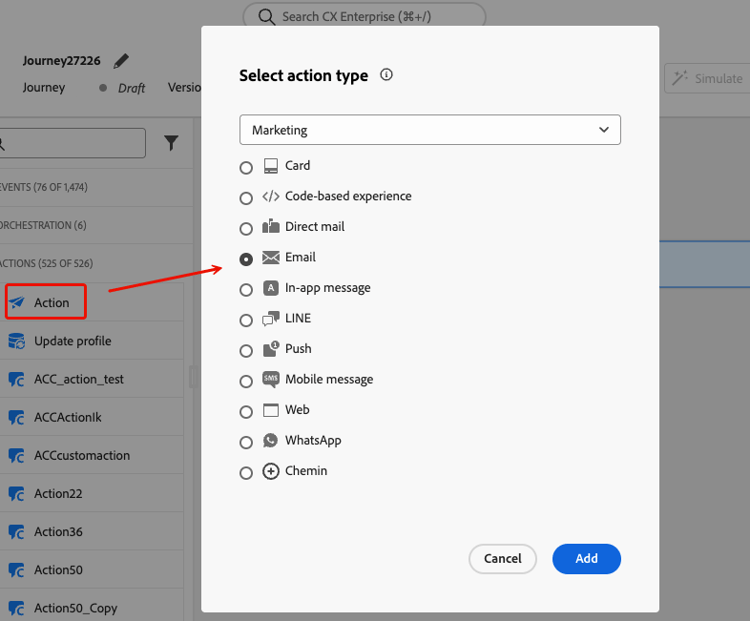The image size is (750, 621).
Task: Click the Cancel button
Action: click(503, 558)
